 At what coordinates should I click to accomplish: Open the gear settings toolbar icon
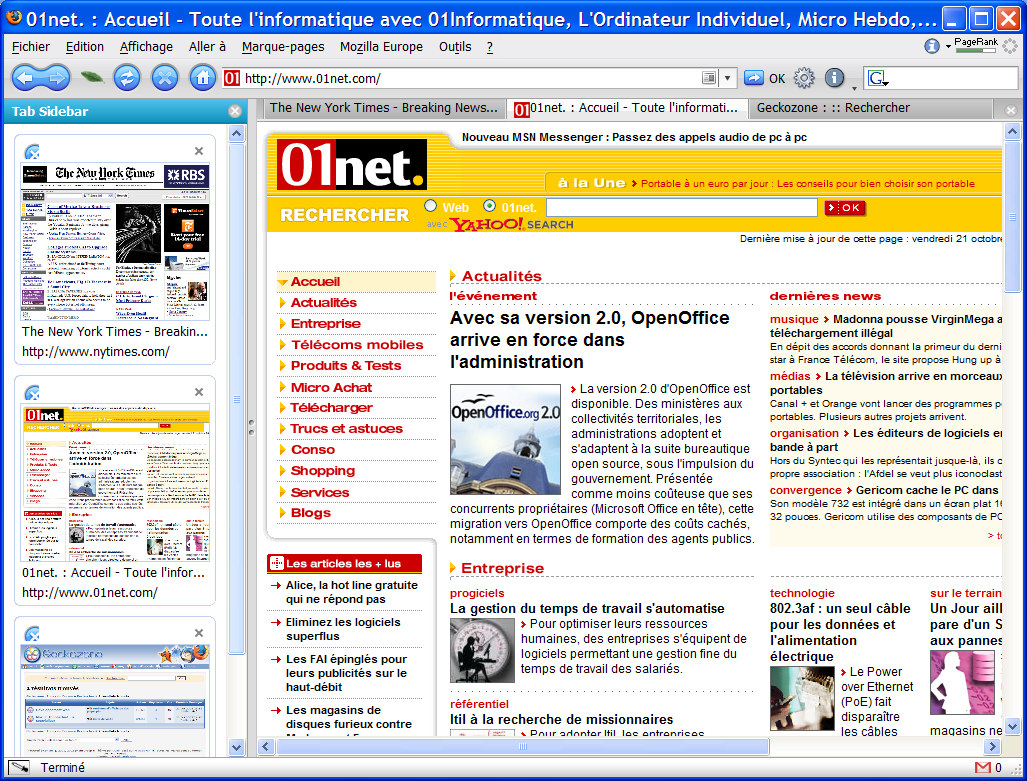[x=804, y=78]
